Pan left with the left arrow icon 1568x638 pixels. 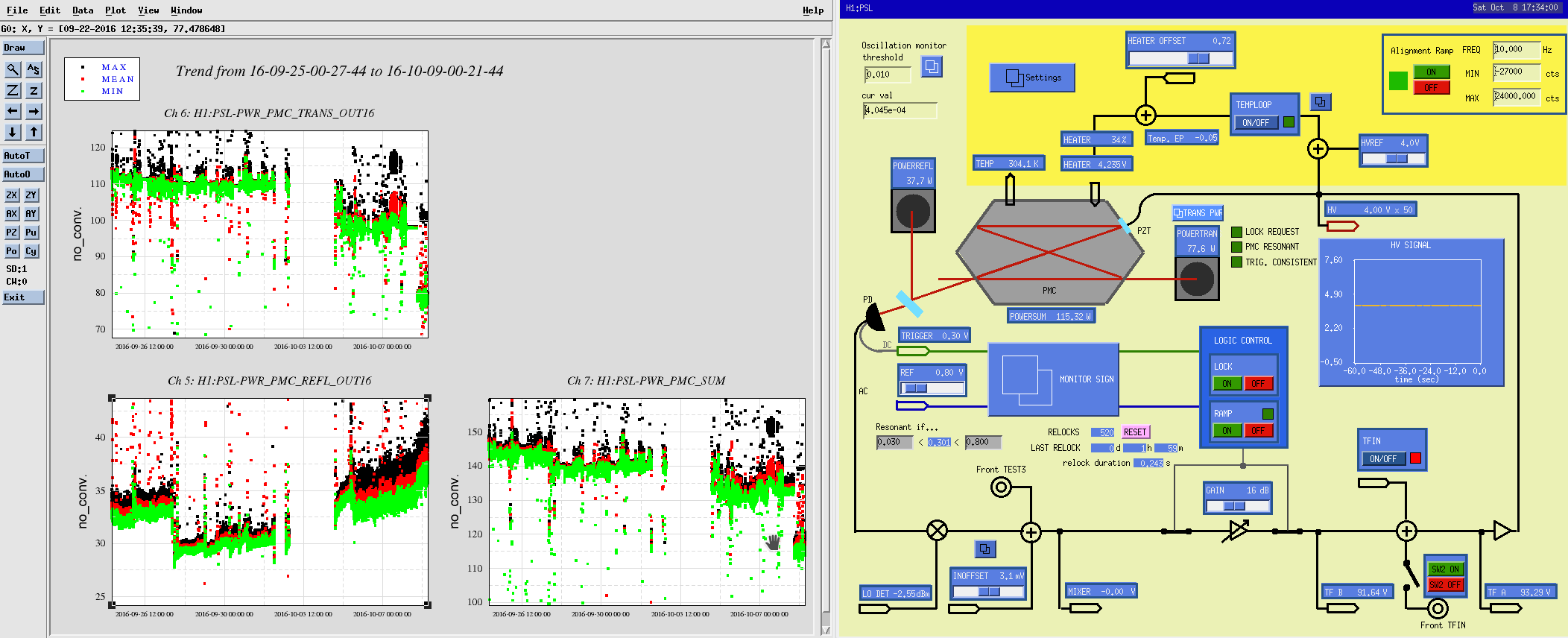pyautogui.click(x=13, y=111)
